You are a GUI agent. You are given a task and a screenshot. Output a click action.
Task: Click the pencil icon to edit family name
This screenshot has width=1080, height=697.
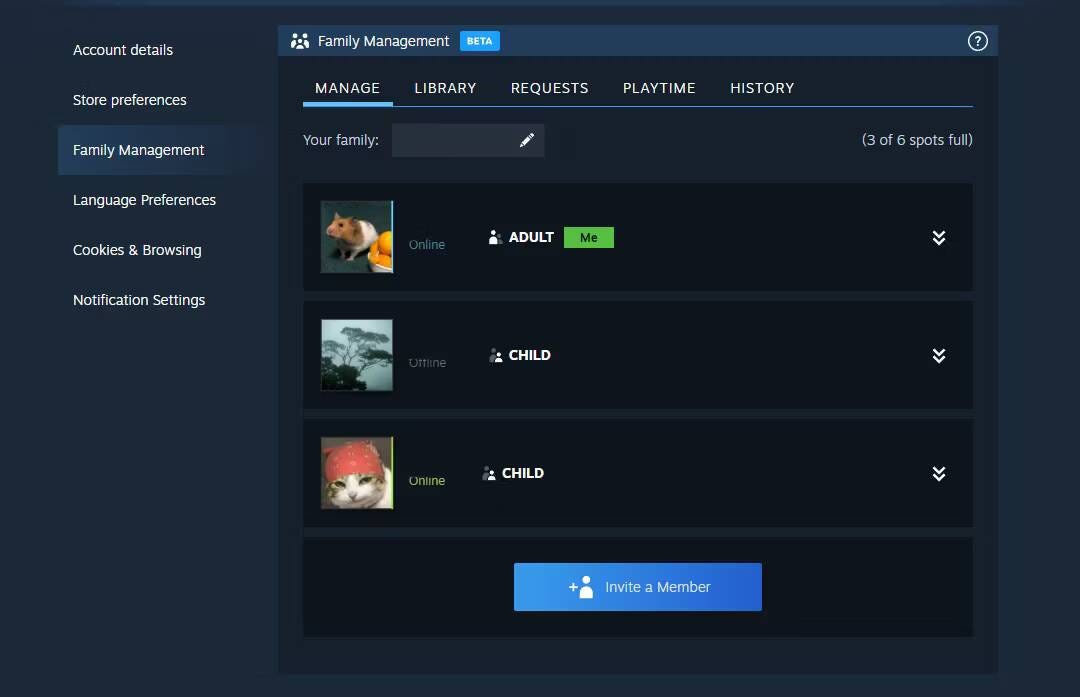pos(528,140)
